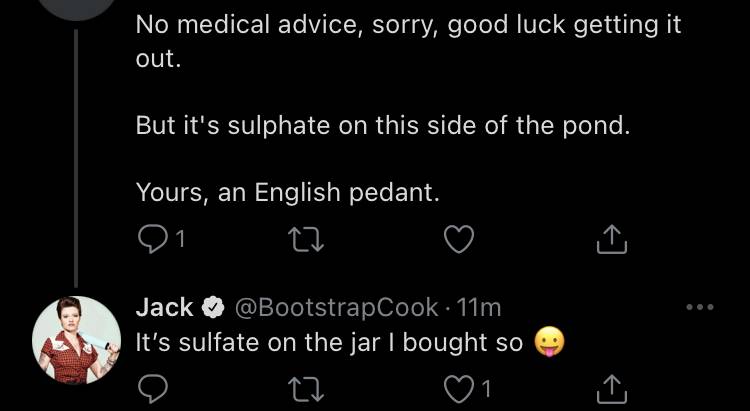This screenshot has height=411, width=750.
Task: Open the tweet reading "It's sulfate on the jar"
Action: (329, 342)
